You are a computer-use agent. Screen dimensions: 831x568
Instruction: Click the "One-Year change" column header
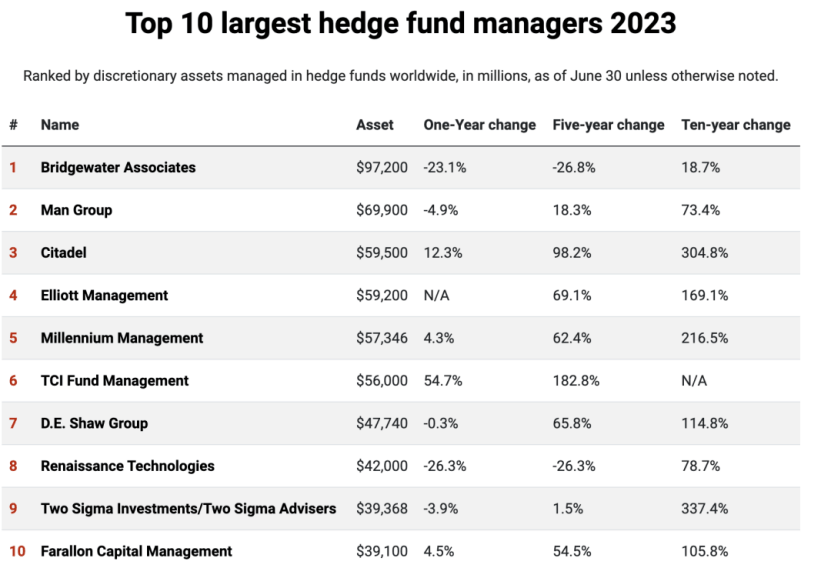point(480,125)
